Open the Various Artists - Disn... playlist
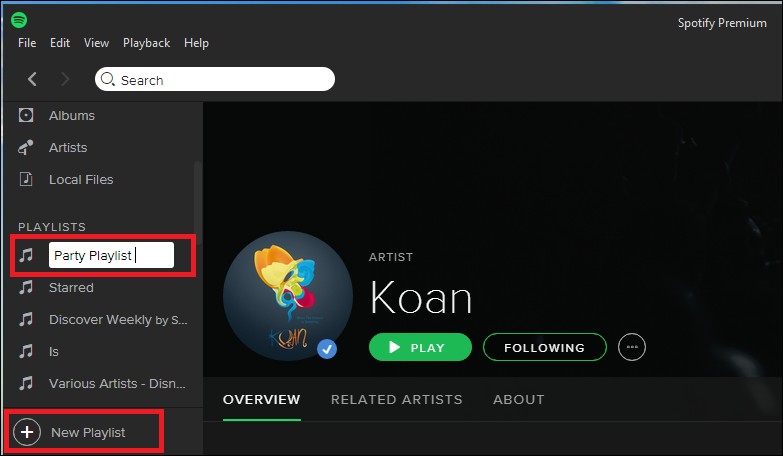The image size is (783, 456). click(x=117, y=384)
